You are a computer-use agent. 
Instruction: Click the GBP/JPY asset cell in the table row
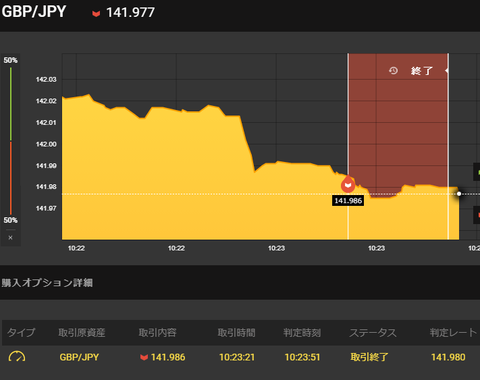tap(79, 357)
